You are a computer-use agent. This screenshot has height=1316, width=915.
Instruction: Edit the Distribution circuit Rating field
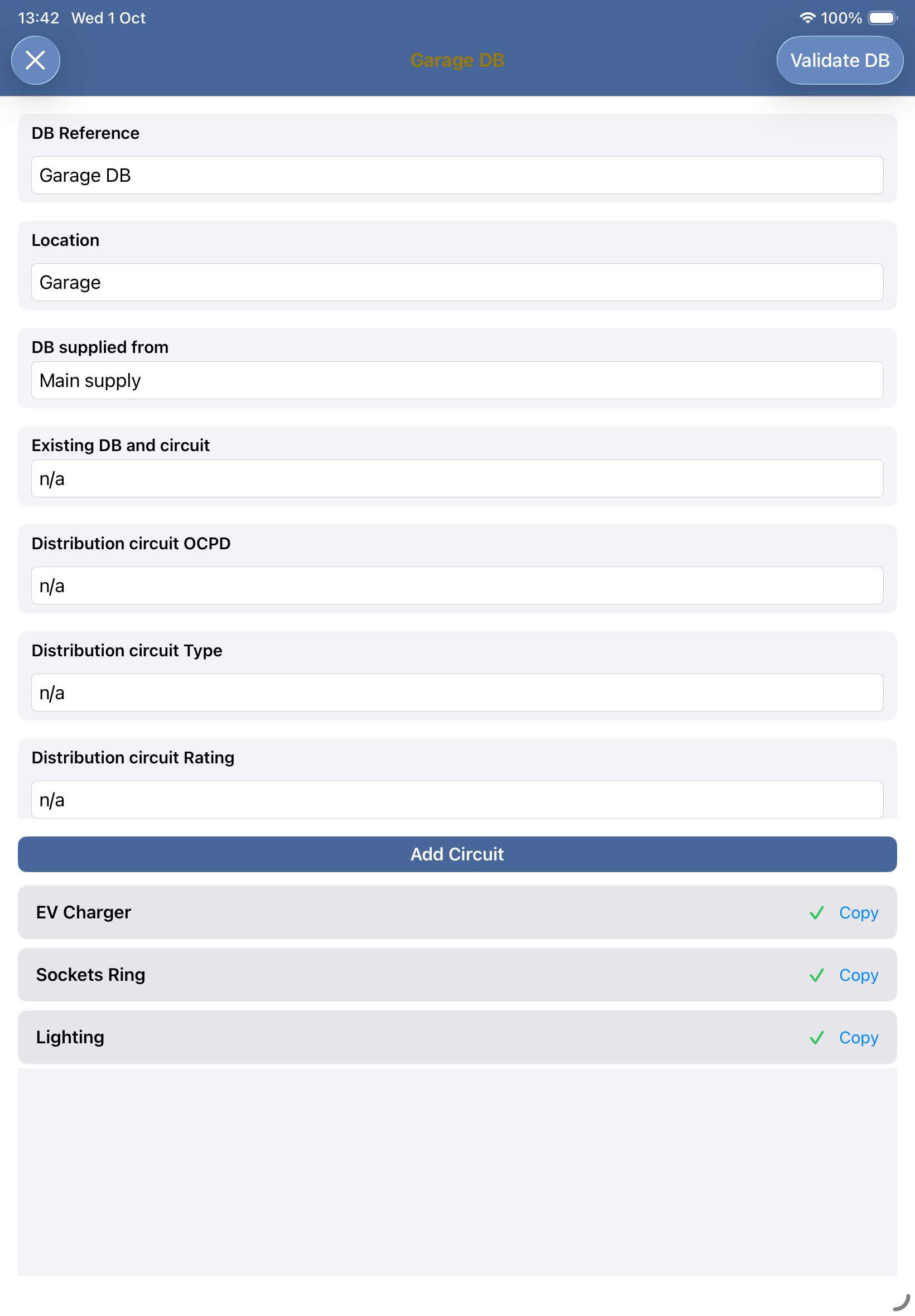coord(457,800)
